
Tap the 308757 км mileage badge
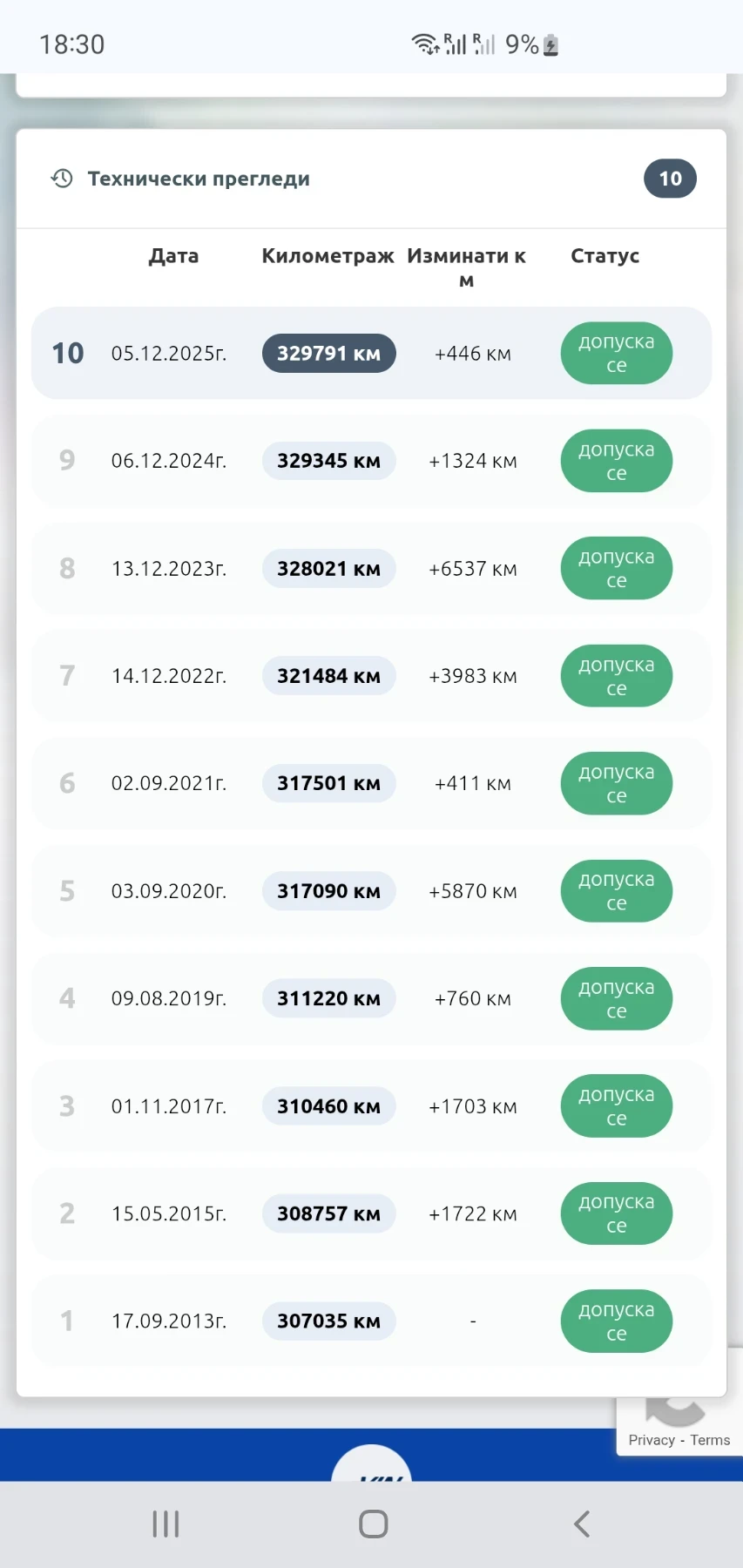click(x=328, y=1213)
